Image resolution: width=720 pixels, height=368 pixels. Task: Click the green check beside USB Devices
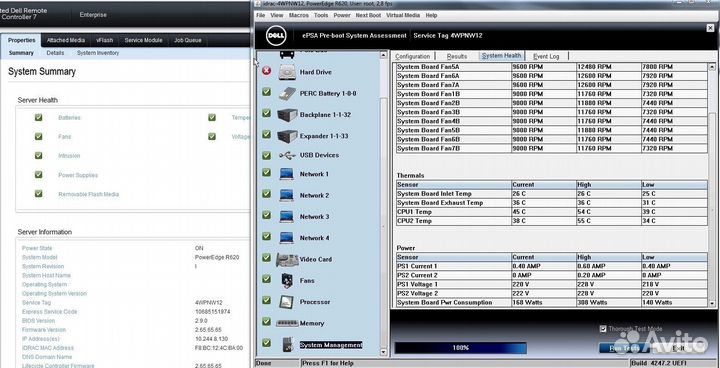click(x=266, y=155)
